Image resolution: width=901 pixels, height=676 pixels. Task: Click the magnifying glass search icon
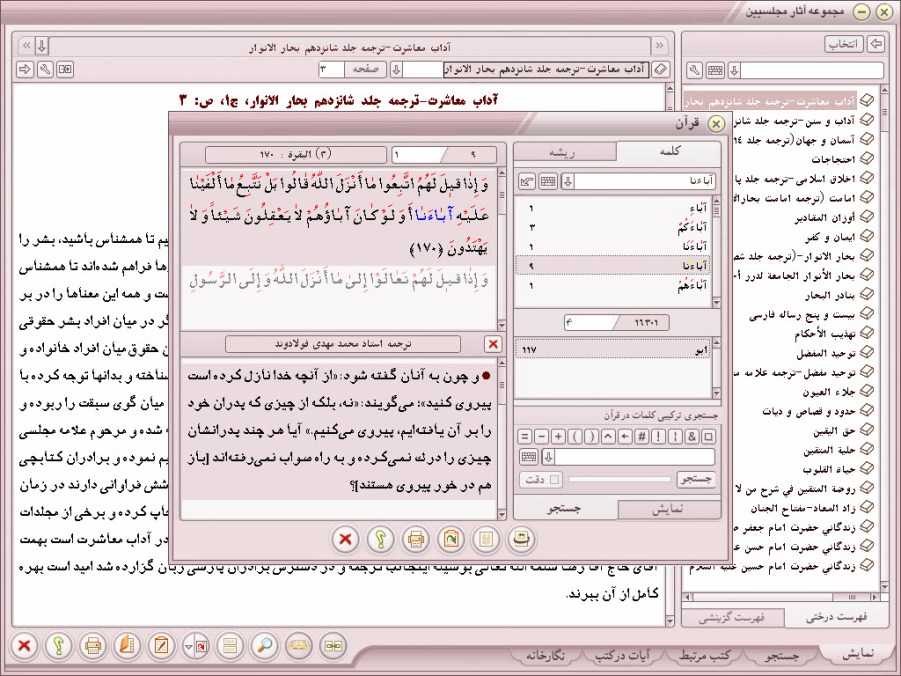click(x=264, y=646)
